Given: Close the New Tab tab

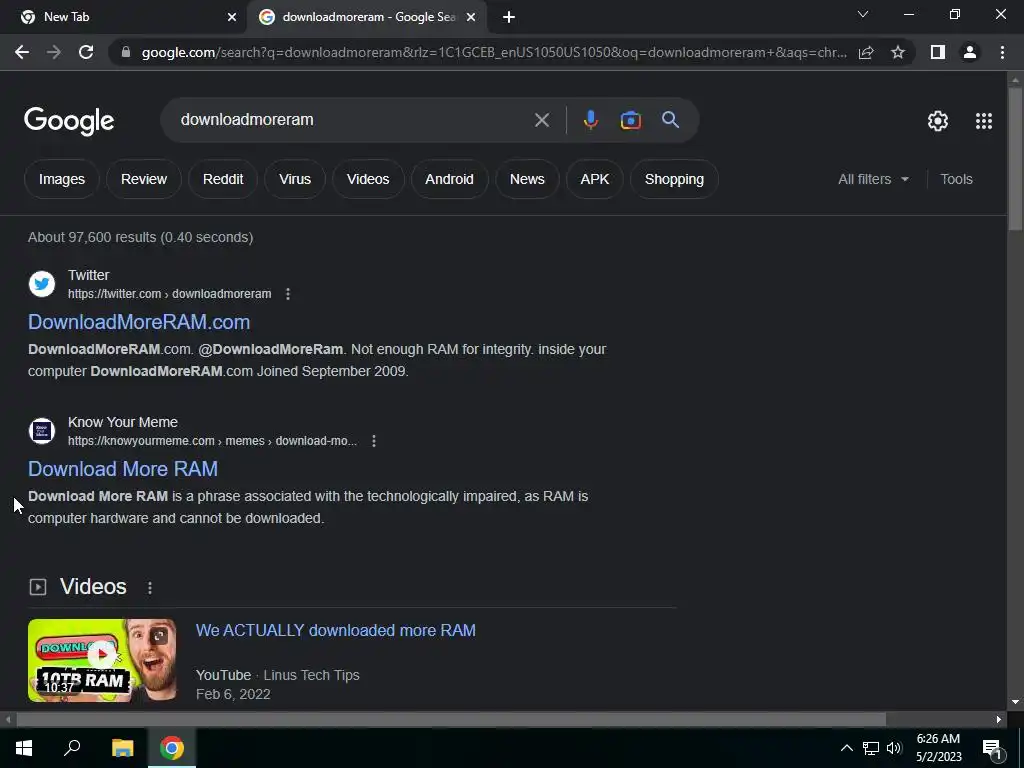Looking at the screenshot, I should 232,17.
